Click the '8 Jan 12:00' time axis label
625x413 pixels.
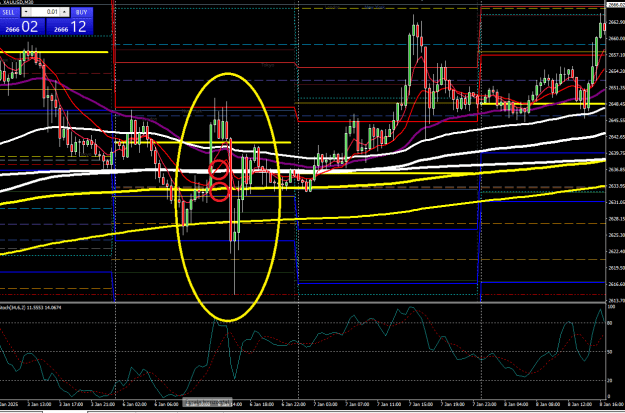coord(580,404)
